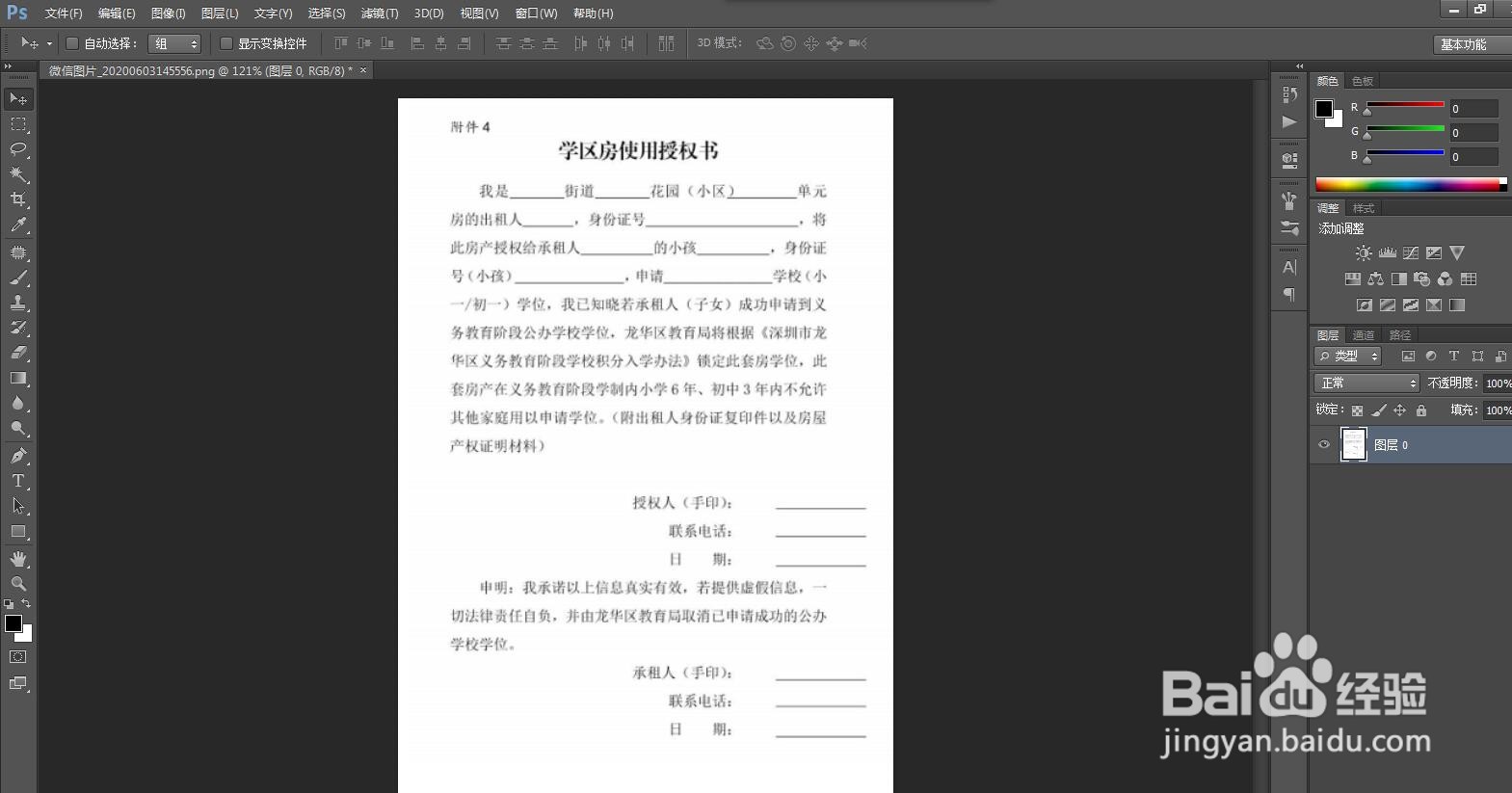Select the Zoom tool
The image size is (1512, 793).
tap(18, 584)
